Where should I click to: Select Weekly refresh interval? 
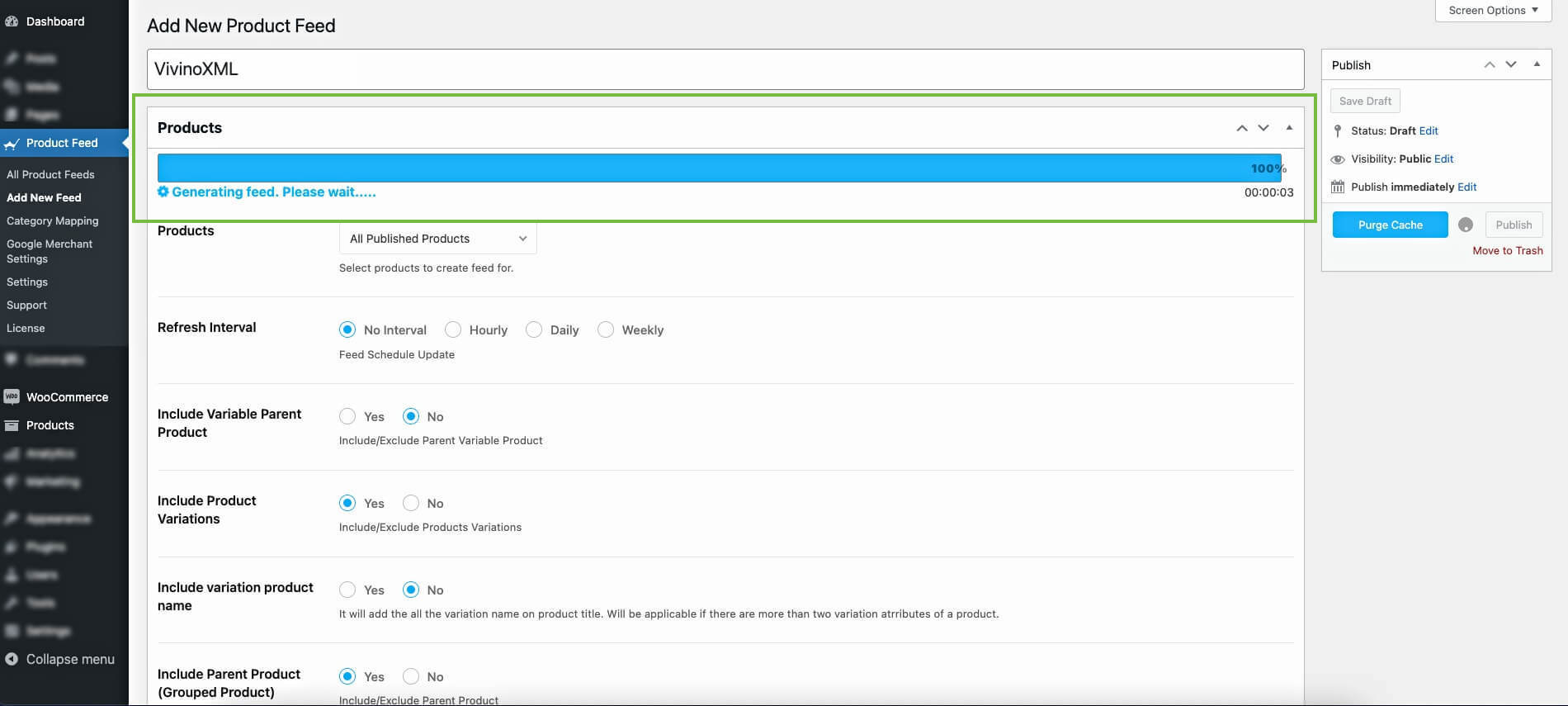[606, 329]
